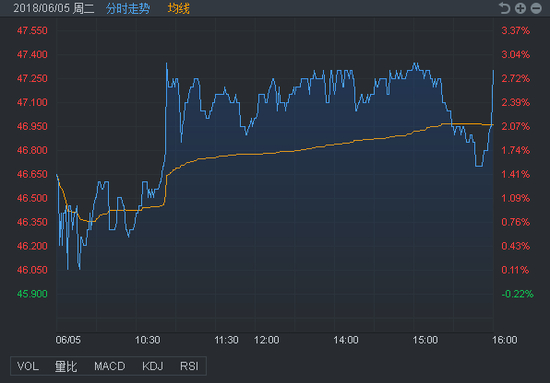Open the KDJ indicator tab
Image resolution: width=550 pixels, height=383 pixels.
153,366
